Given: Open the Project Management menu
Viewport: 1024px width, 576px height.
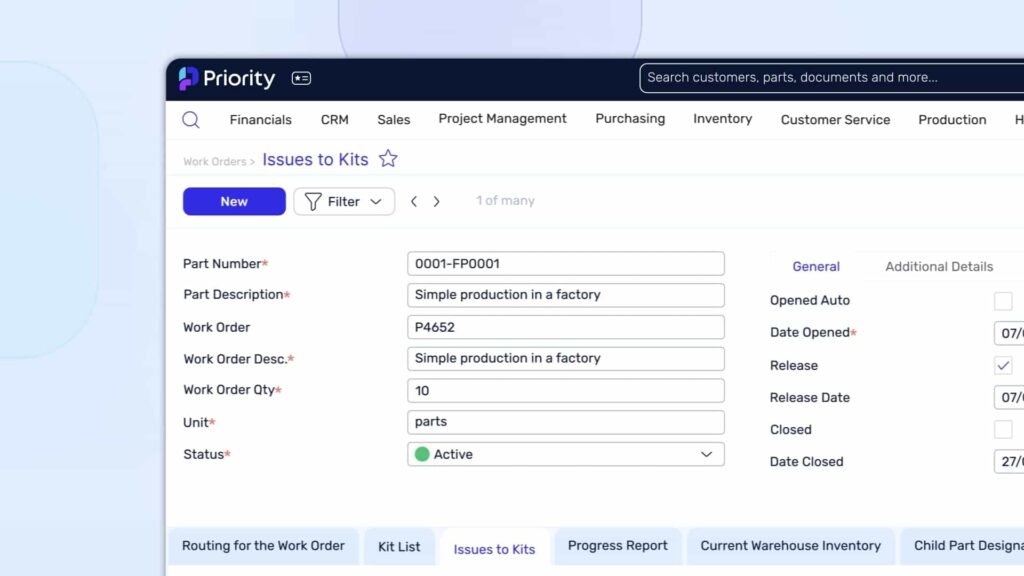Looking at the screenshot, I should click(x=502, y=119).
